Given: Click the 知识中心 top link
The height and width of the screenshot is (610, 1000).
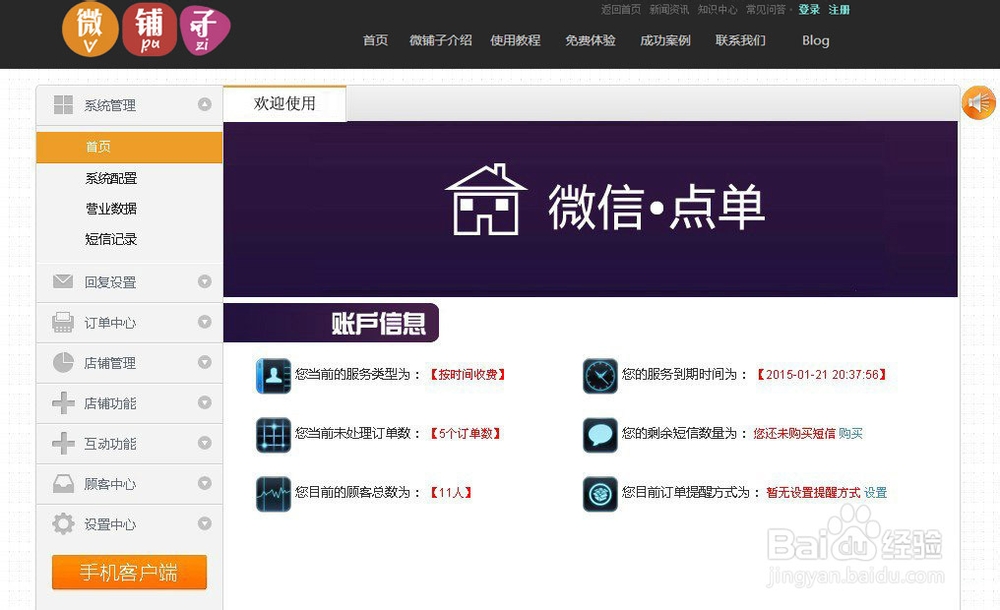Looking at the screenshot, I should pos(717,10).
